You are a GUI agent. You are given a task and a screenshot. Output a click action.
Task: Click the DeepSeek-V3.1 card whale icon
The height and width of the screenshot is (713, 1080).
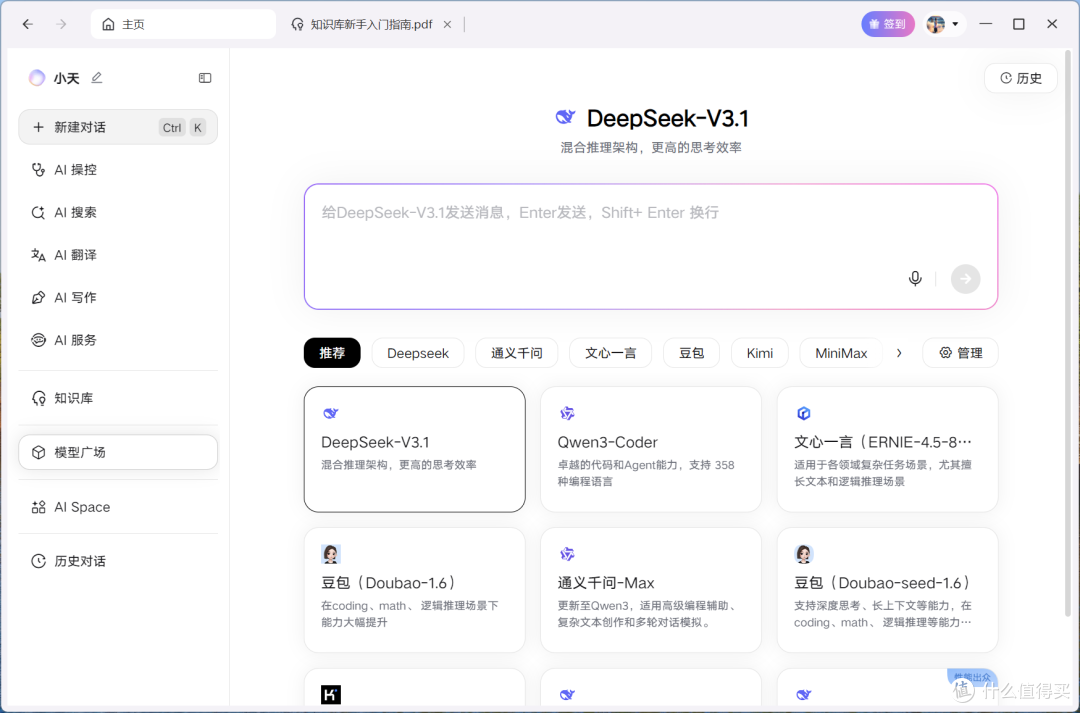pyautogui.click(x=331, y=413)
